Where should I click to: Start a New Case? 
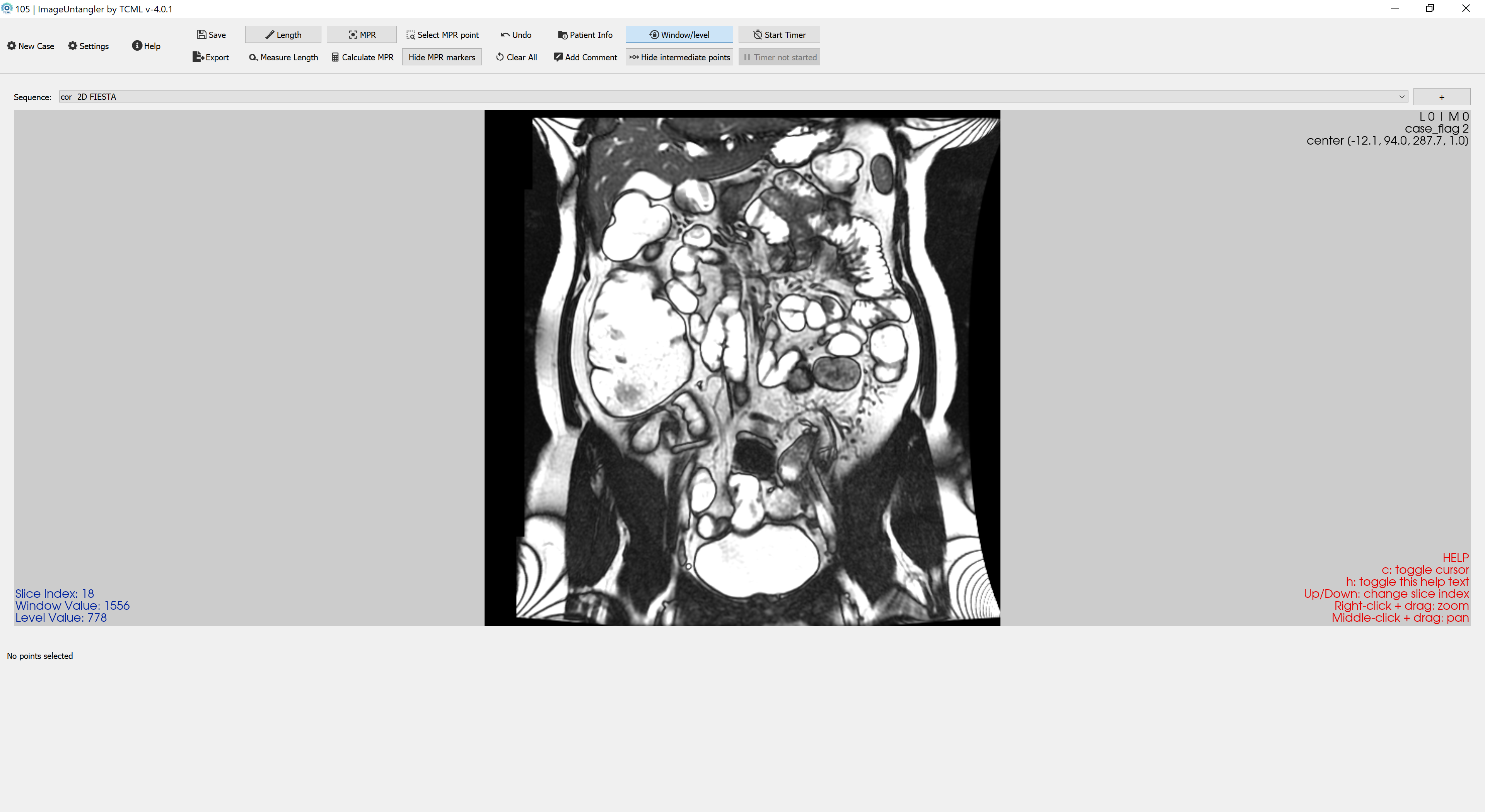31,46
